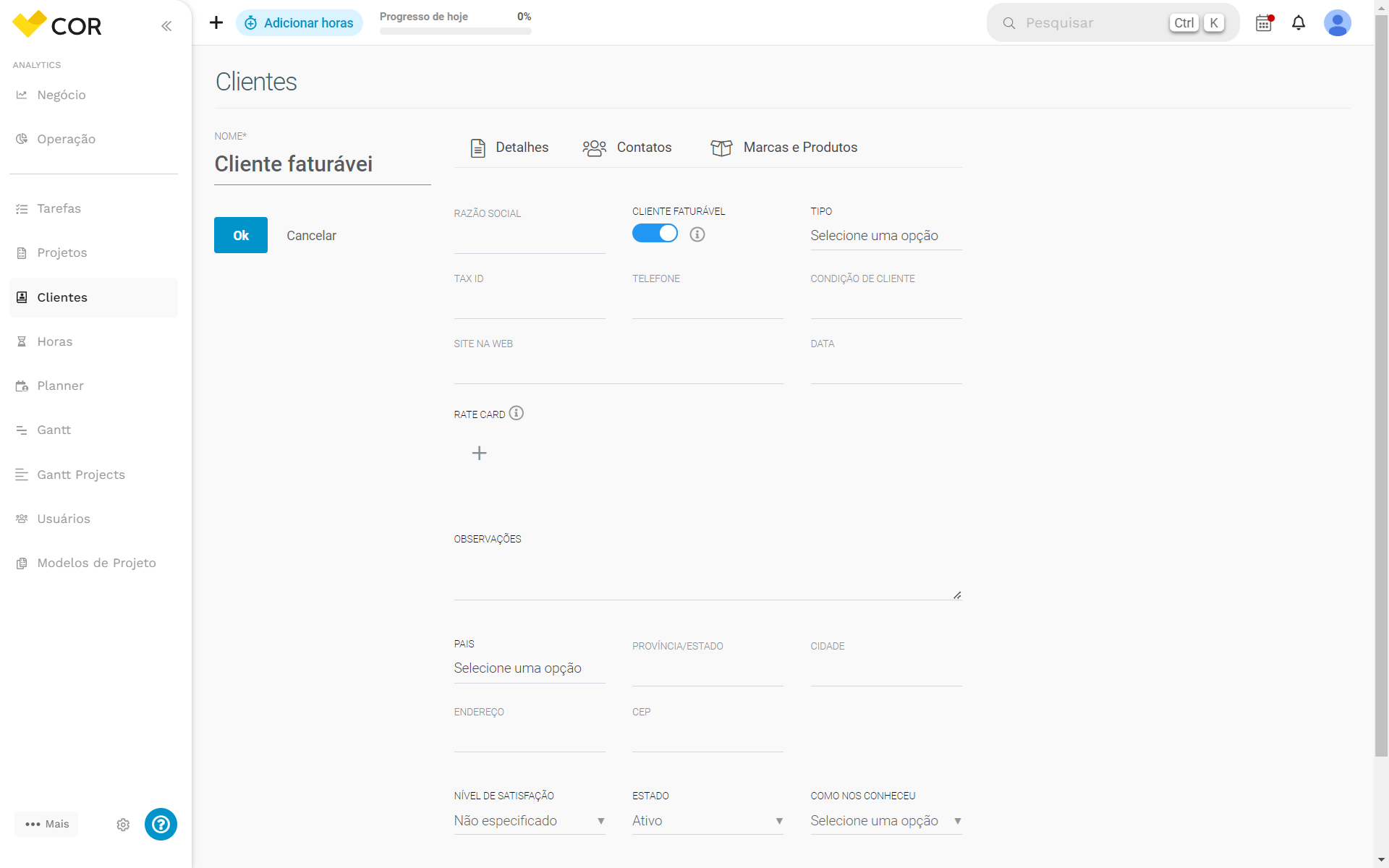Viewport: 1389px width, 868px height.
Task: Focus the Razão Social field
Action: [x=530, y=239]
